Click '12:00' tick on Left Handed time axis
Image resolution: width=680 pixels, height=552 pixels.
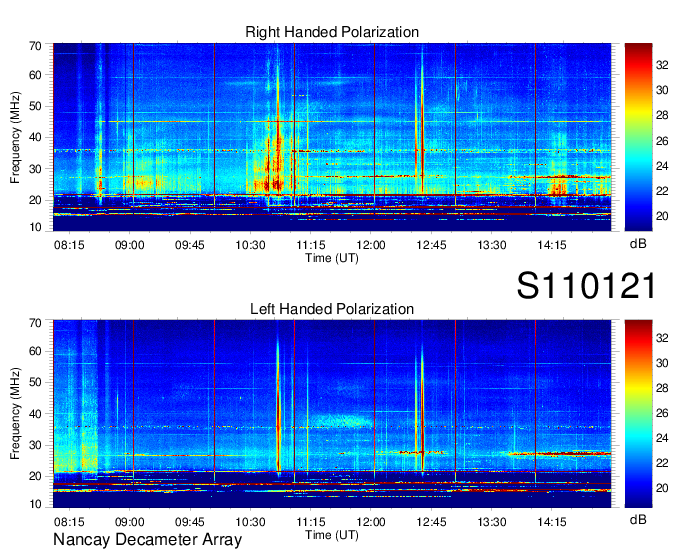[371, 522]
